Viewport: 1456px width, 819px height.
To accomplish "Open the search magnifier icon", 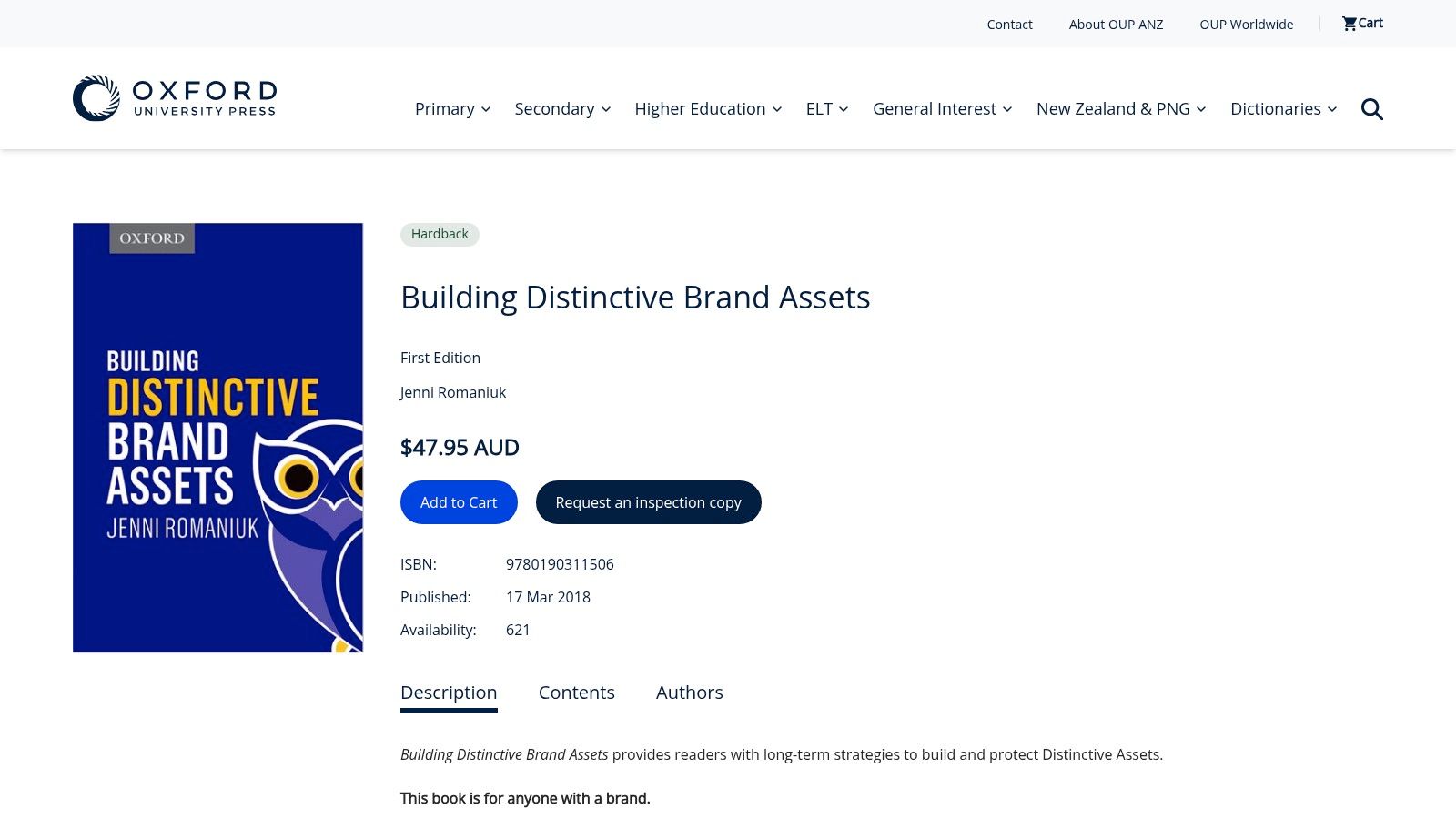I will pos(1371,109).
